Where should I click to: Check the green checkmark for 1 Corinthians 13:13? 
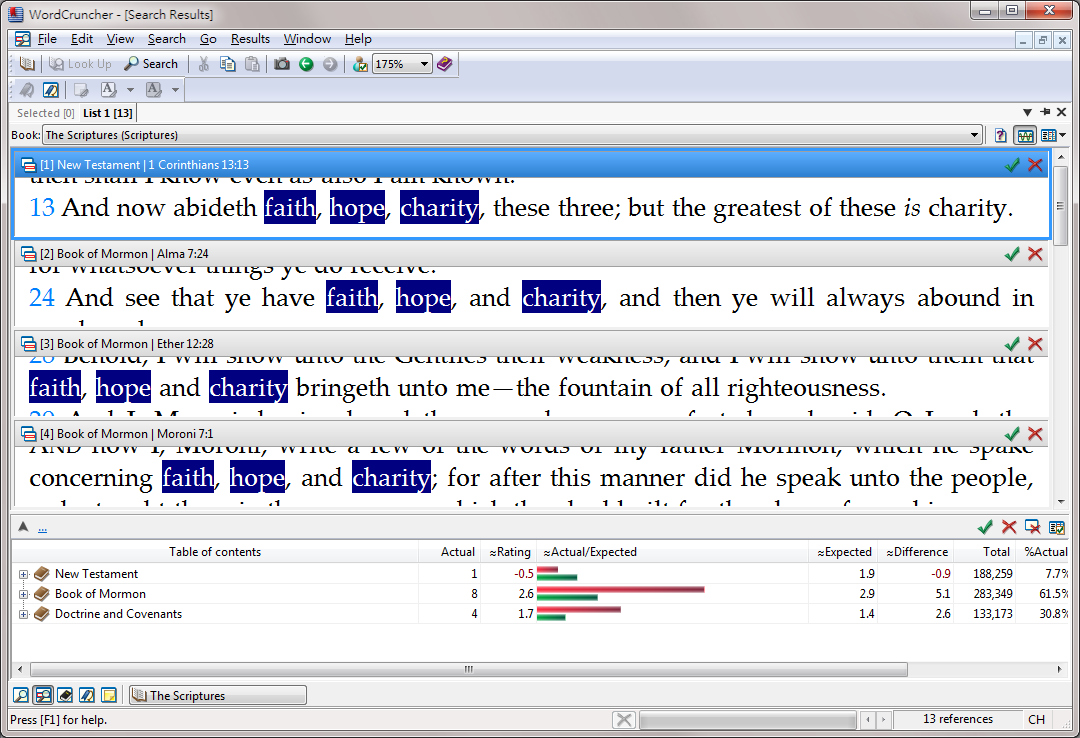click(1012, 165)
